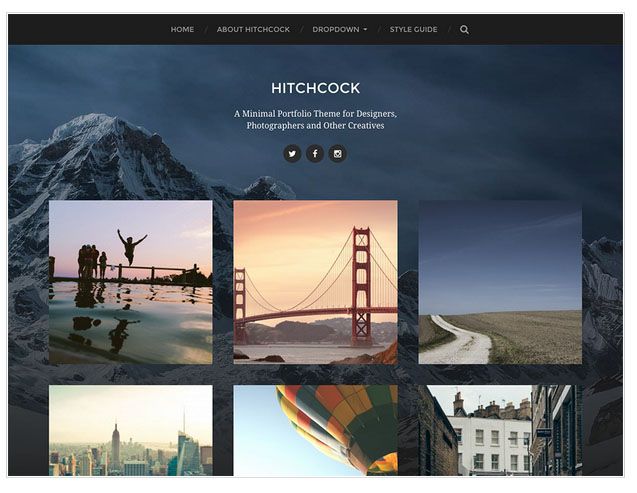
Task: Go to the Home menu item
Action: click(182, 30)
